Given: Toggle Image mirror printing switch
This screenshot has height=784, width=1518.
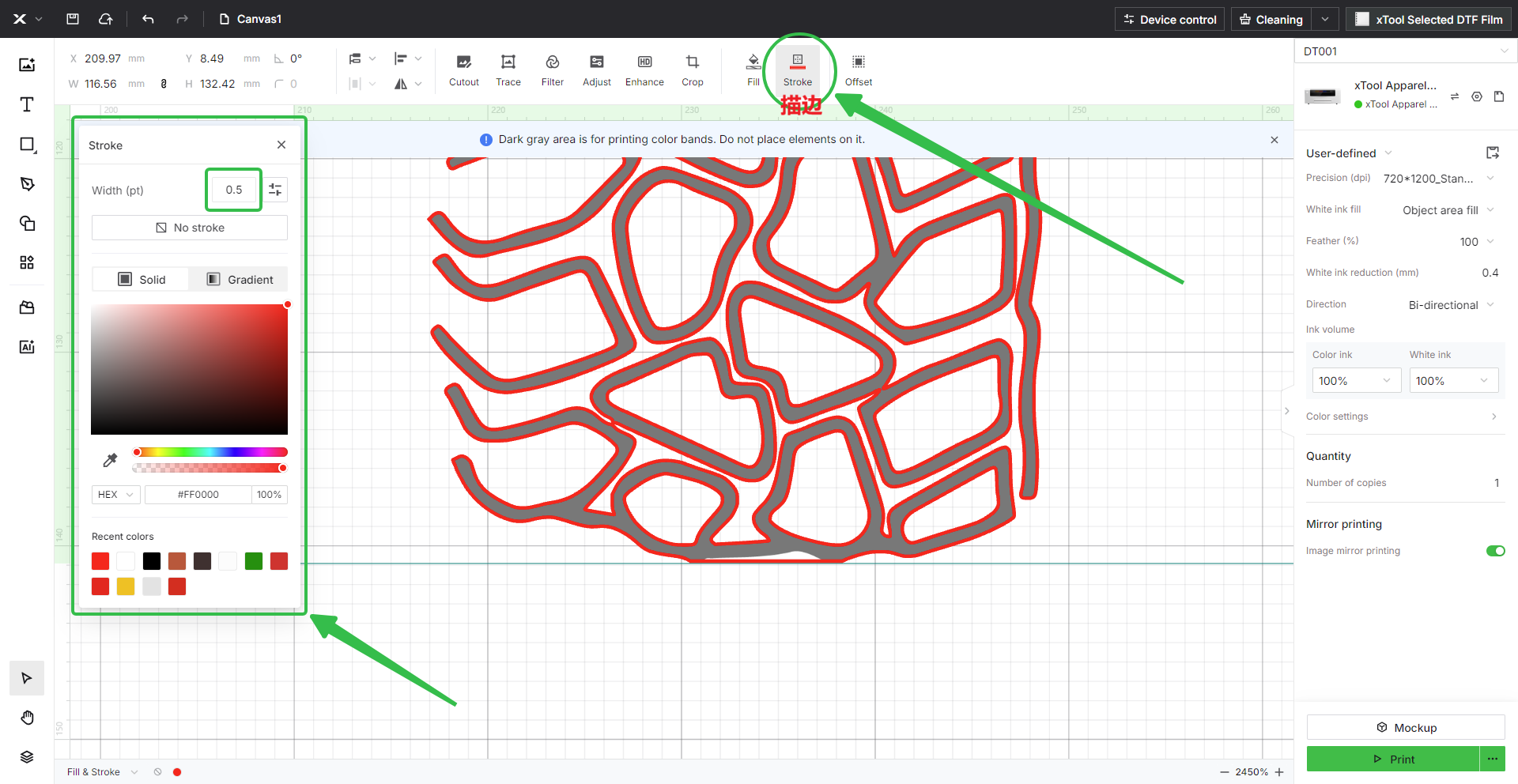Looking at the screenshot, I should point(1495,551).
